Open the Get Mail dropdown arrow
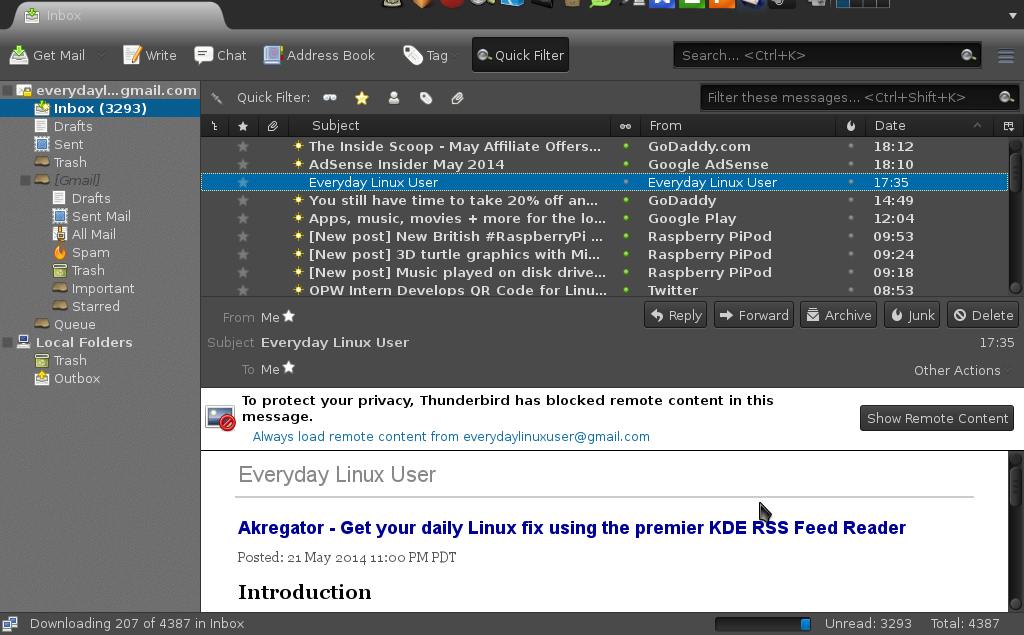The image size is (1024, 635). click(101, 55)
